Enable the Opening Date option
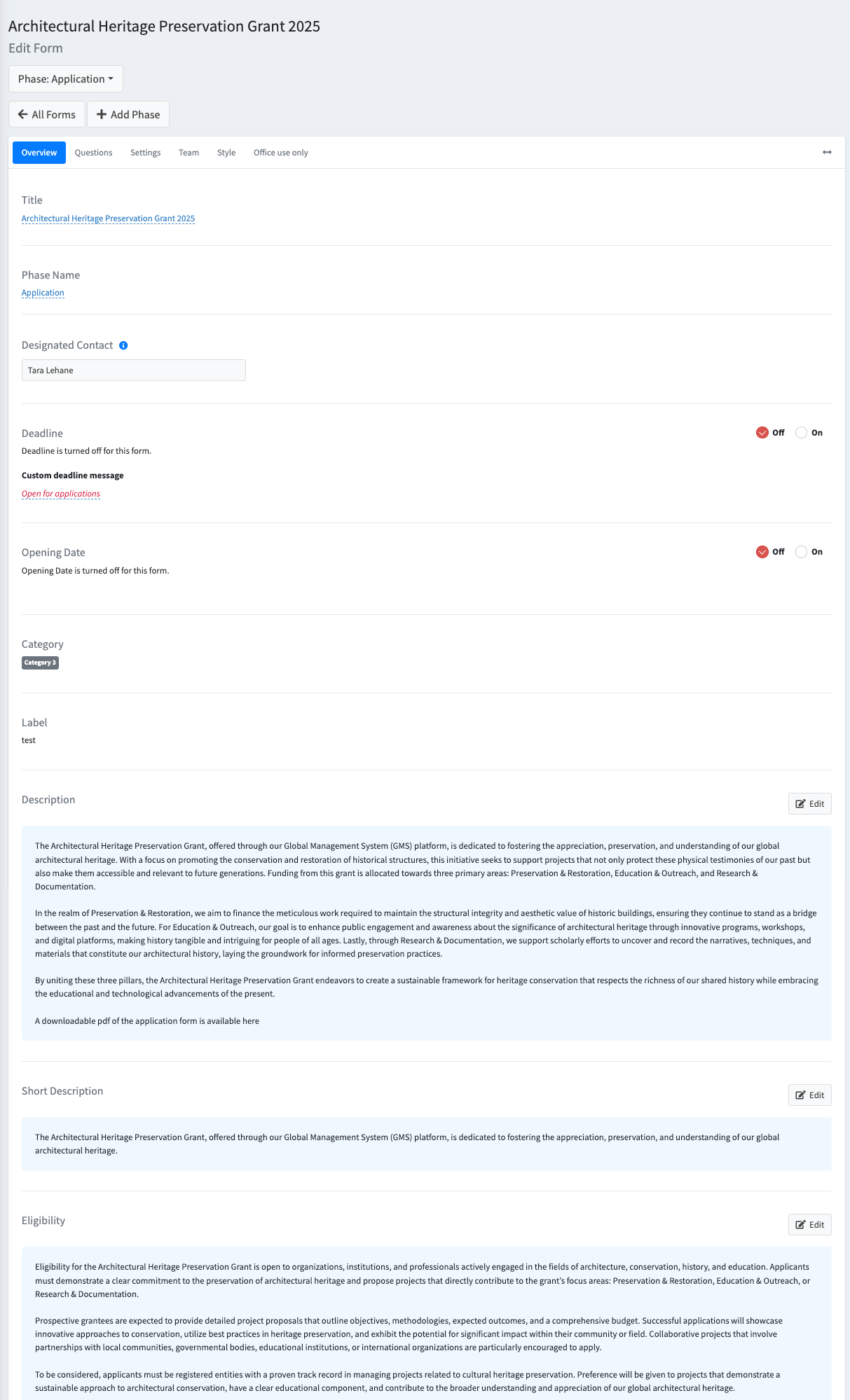 [802, 552]
